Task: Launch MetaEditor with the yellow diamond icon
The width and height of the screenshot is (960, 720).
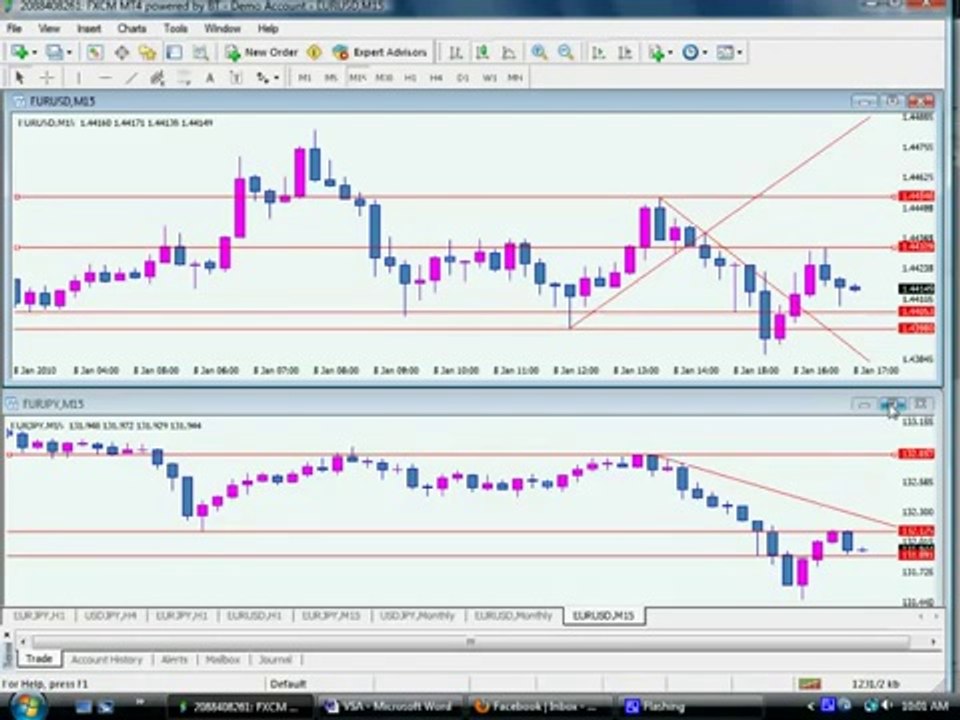Action: click(314, 53)
